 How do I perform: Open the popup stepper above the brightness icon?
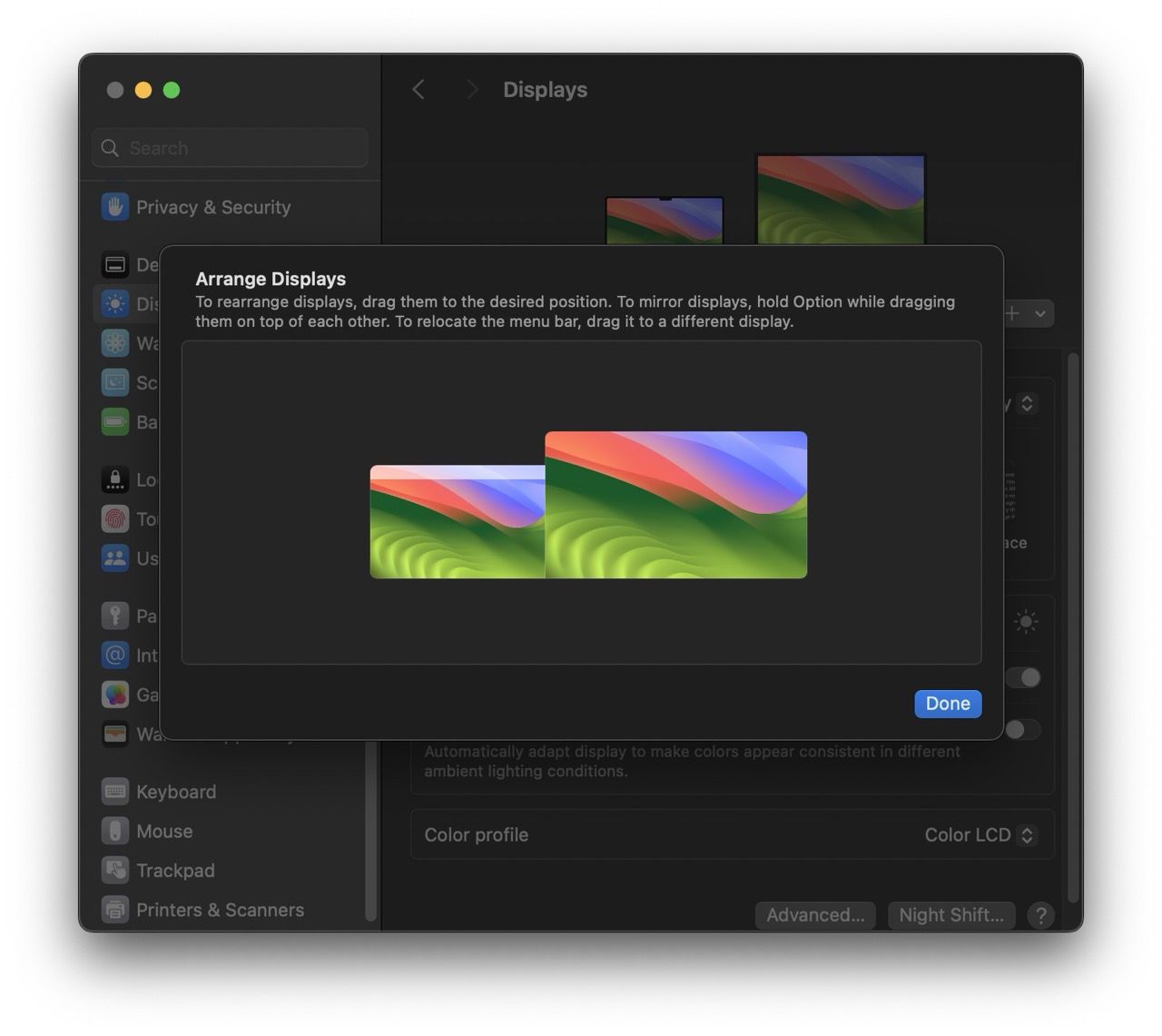click(x=1027, y=403)
